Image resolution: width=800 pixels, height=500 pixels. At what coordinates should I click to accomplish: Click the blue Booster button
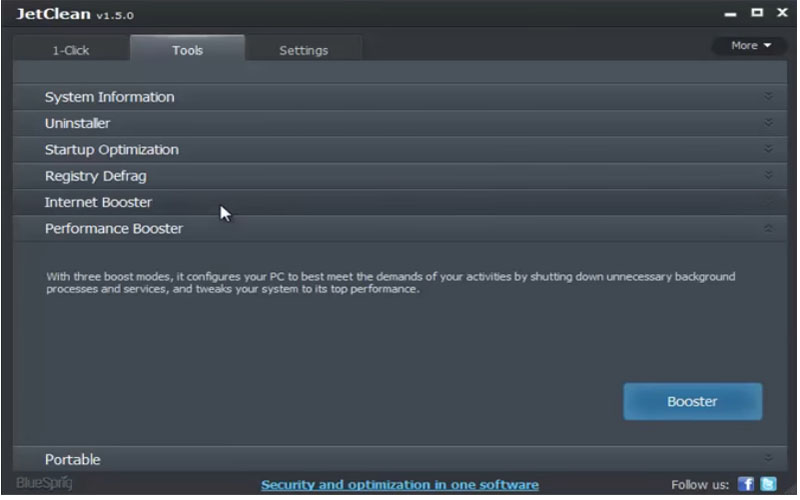[692, 401]
